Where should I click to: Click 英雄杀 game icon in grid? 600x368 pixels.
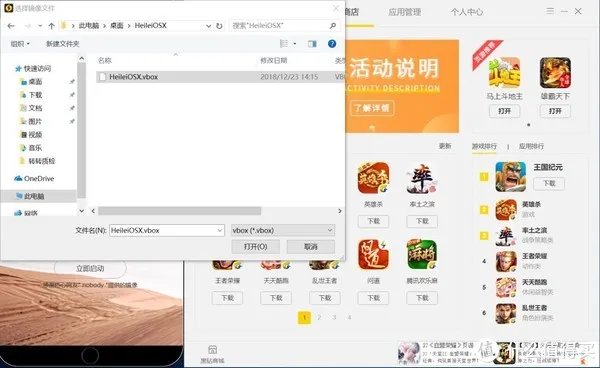click(373, 178)
